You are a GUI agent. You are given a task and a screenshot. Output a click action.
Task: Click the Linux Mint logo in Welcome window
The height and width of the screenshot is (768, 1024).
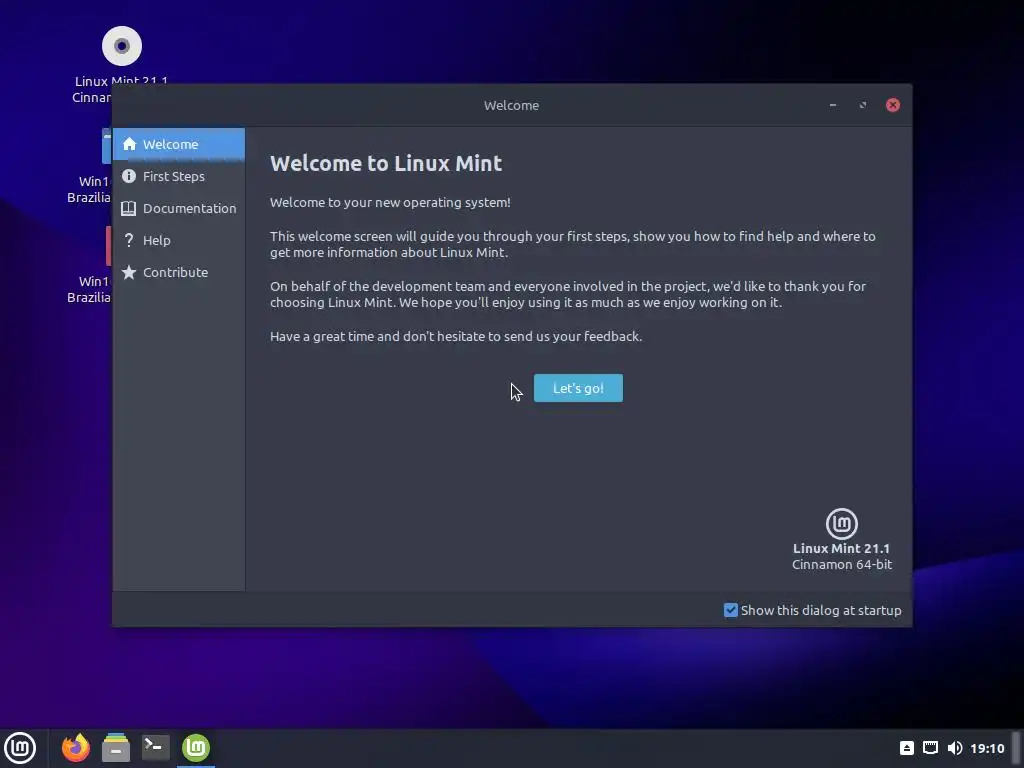point(842,523)
